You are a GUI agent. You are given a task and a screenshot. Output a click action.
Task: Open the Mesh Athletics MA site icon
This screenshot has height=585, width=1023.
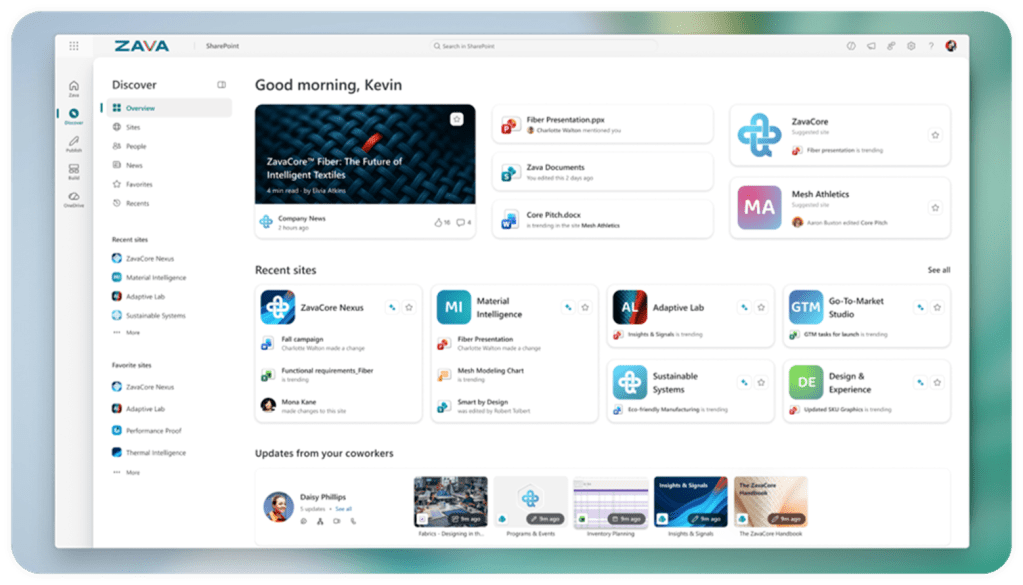[759, 207]
